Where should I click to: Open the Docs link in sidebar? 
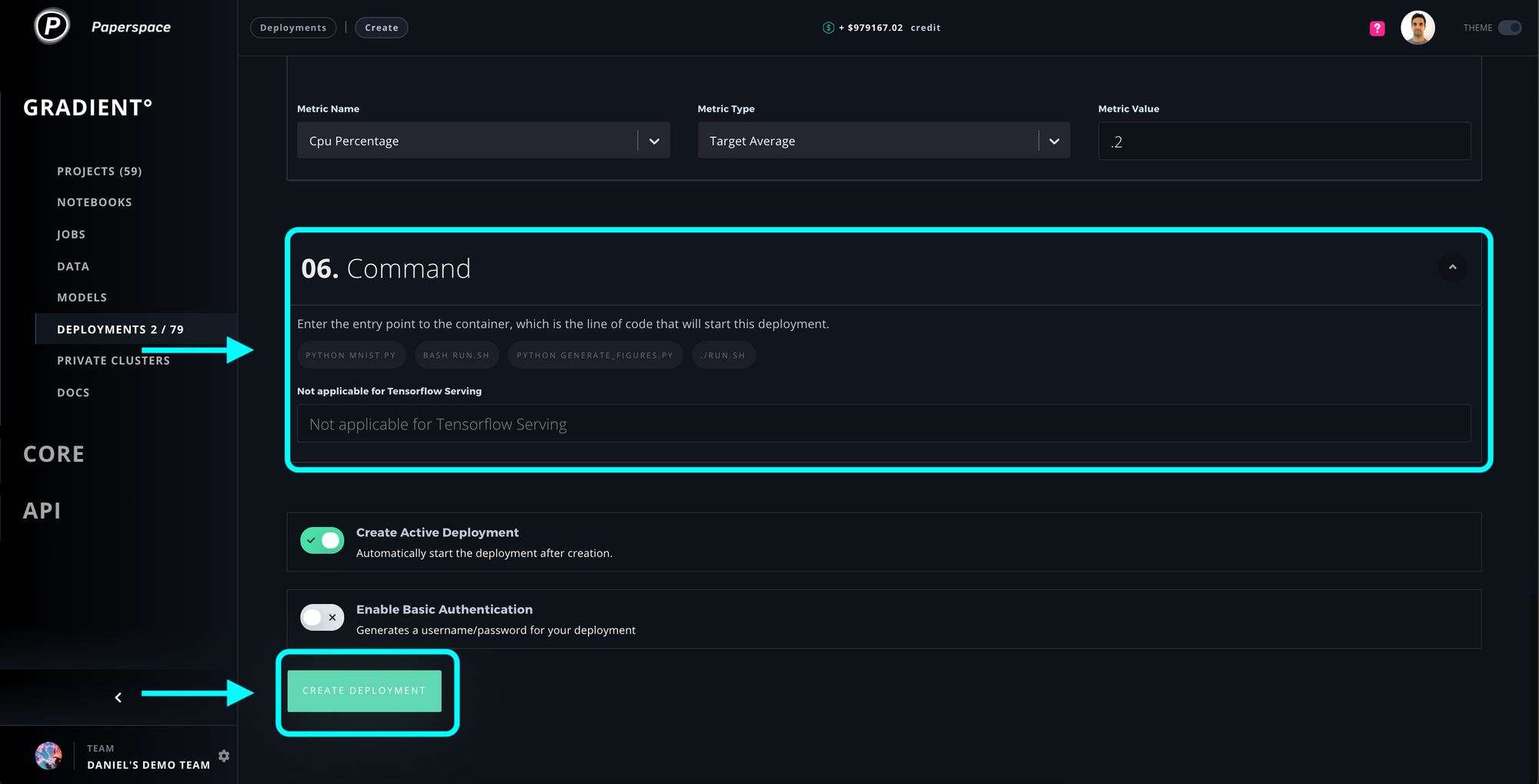[73, 392]
